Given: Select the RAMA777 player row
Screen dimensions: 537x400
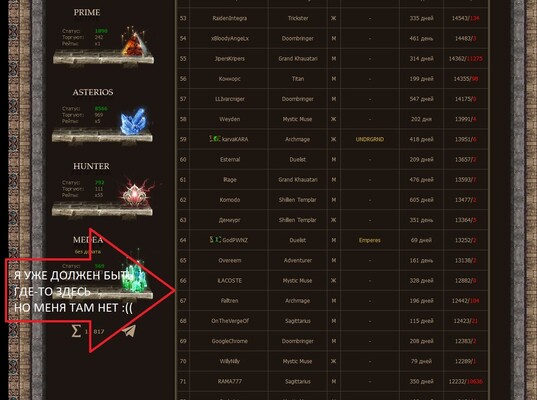Looking at the screenshot, I should (332, 382).
